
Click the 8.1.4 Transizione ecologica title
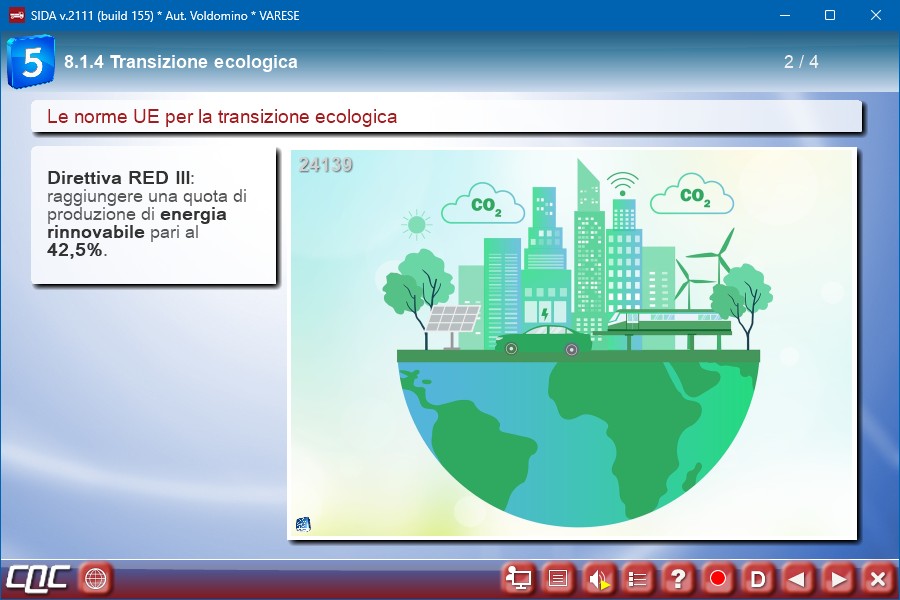[x=181, y=62]
